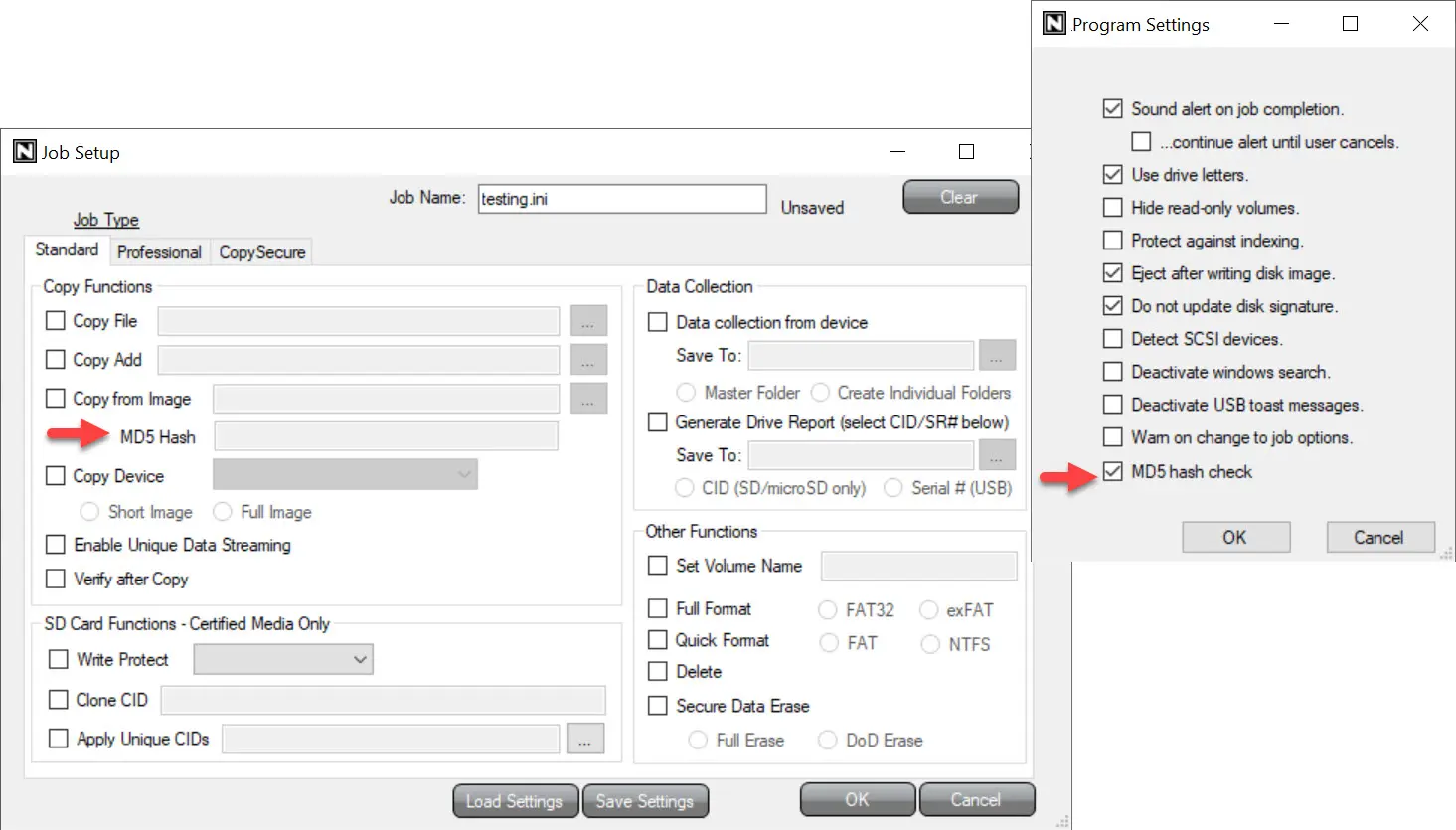The image size is (1456, 830).
Task: Click the Set Volume Name text field
Action: (919, 566)
